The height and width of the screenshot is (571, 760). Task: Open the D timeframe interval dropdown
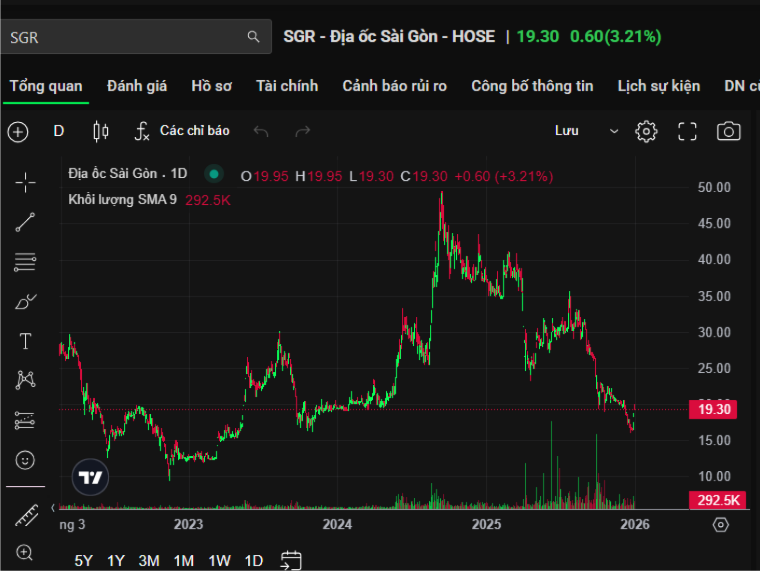59,131
